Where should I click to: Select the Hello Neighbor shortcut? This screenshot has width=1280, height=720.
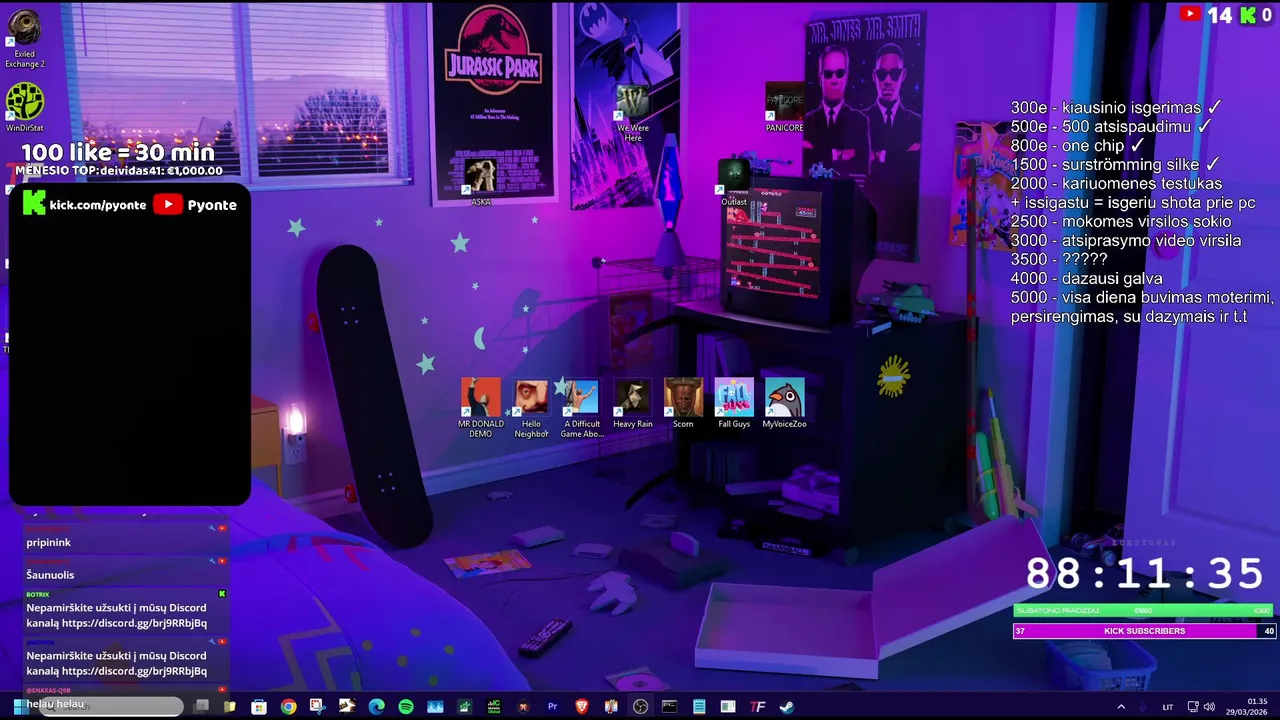click(531, 408)
